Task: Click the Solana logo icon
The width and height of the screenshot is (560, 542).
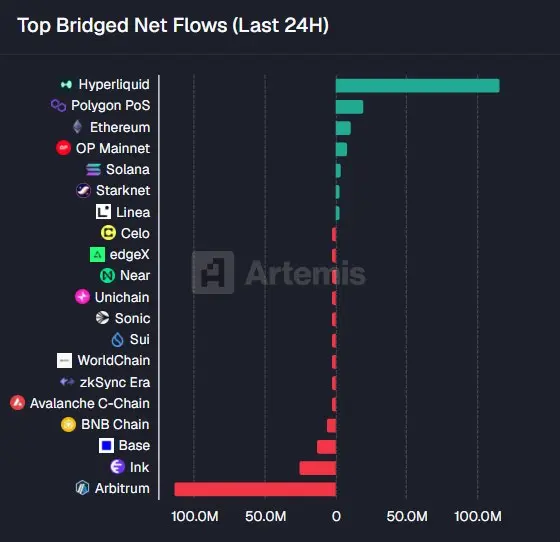Action: pyautogui.click(x=94, y=169)
